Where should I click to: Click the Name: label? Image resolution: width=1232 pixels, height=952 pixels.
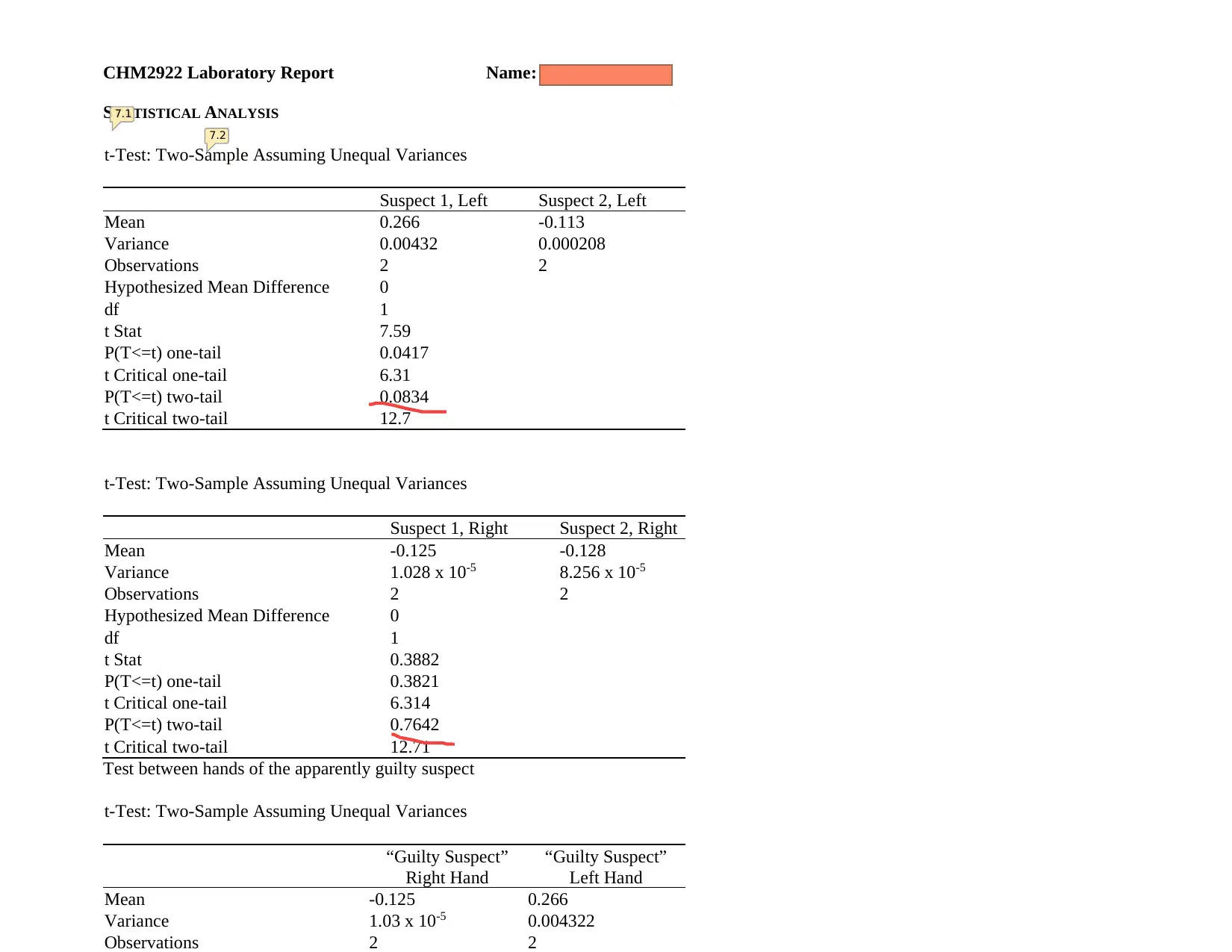click(x=511, y=73)
